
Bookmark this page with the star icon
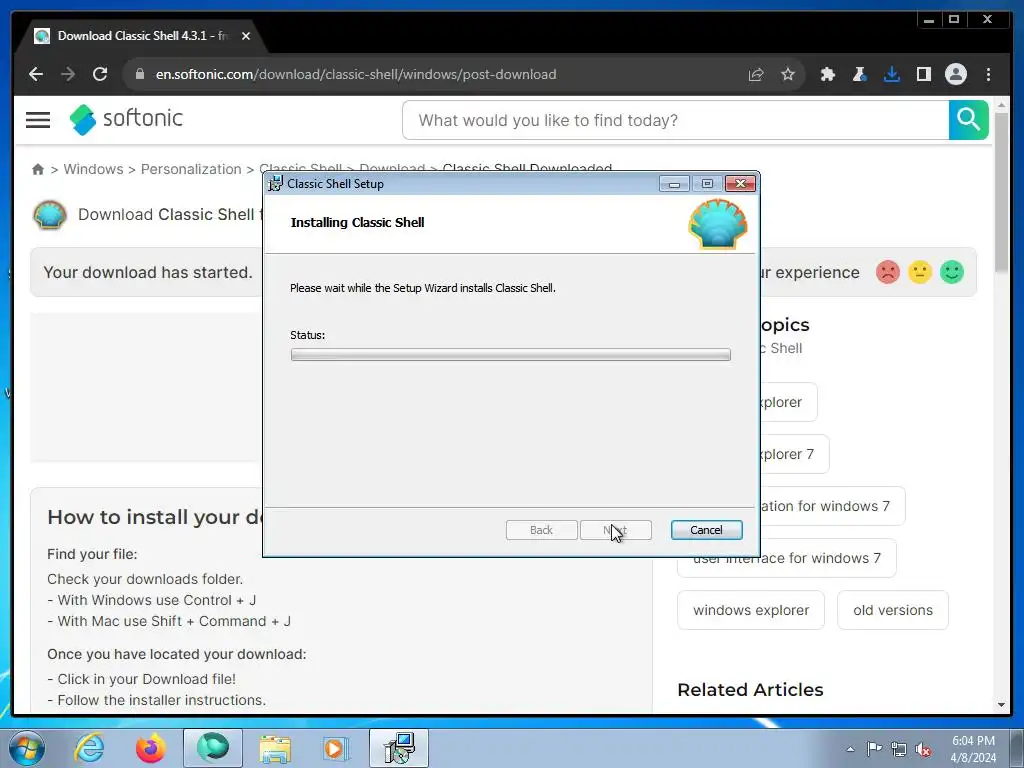(788, 74)
